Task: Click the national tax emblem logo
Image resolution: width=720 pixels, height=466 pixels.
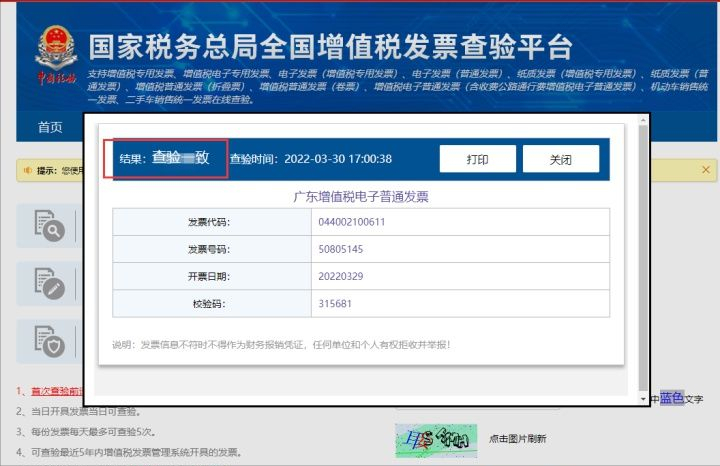Action: (x=55, y=53)
